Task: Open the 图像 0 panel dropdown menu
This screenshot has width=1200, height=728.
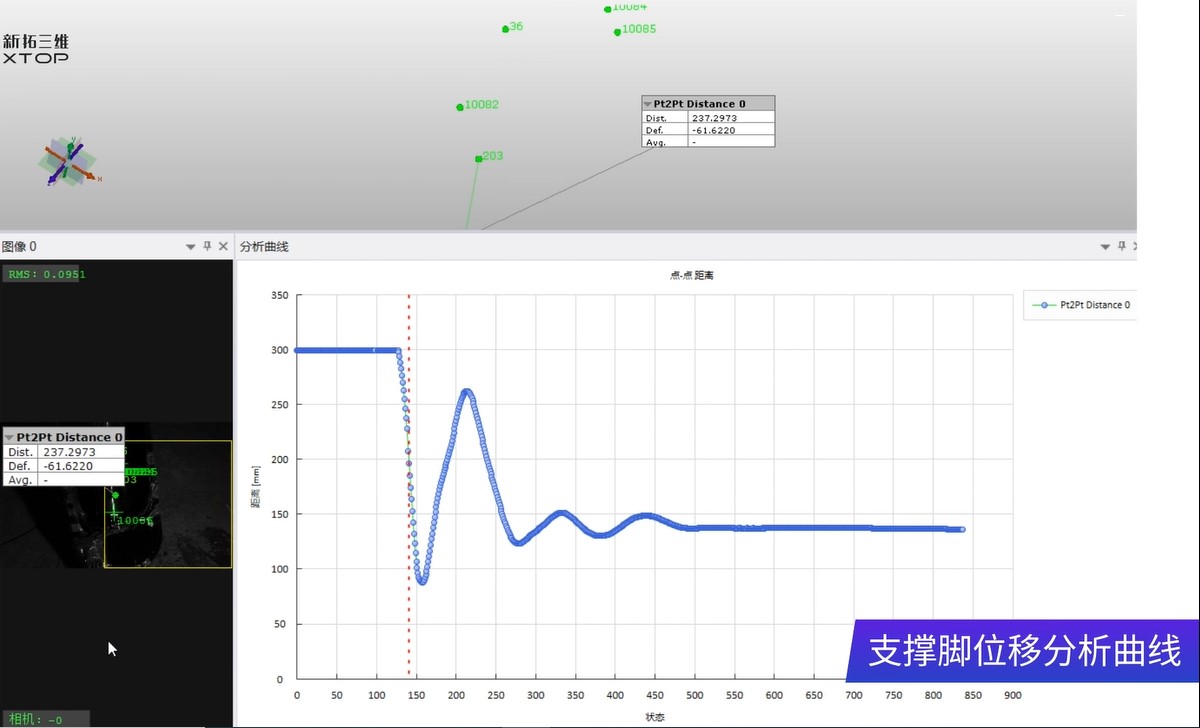Action: (x=190, y=246)
